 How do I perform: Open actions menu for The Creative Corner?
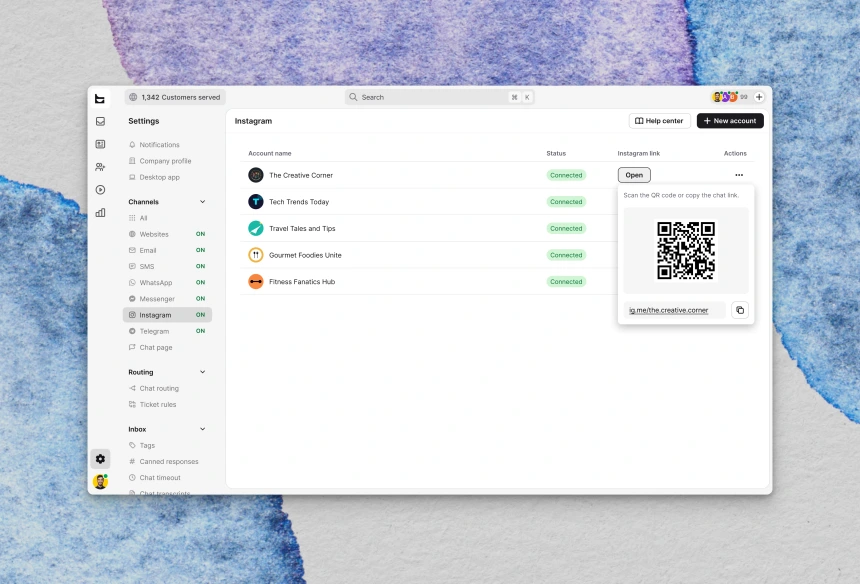click(x=739, y=175)
